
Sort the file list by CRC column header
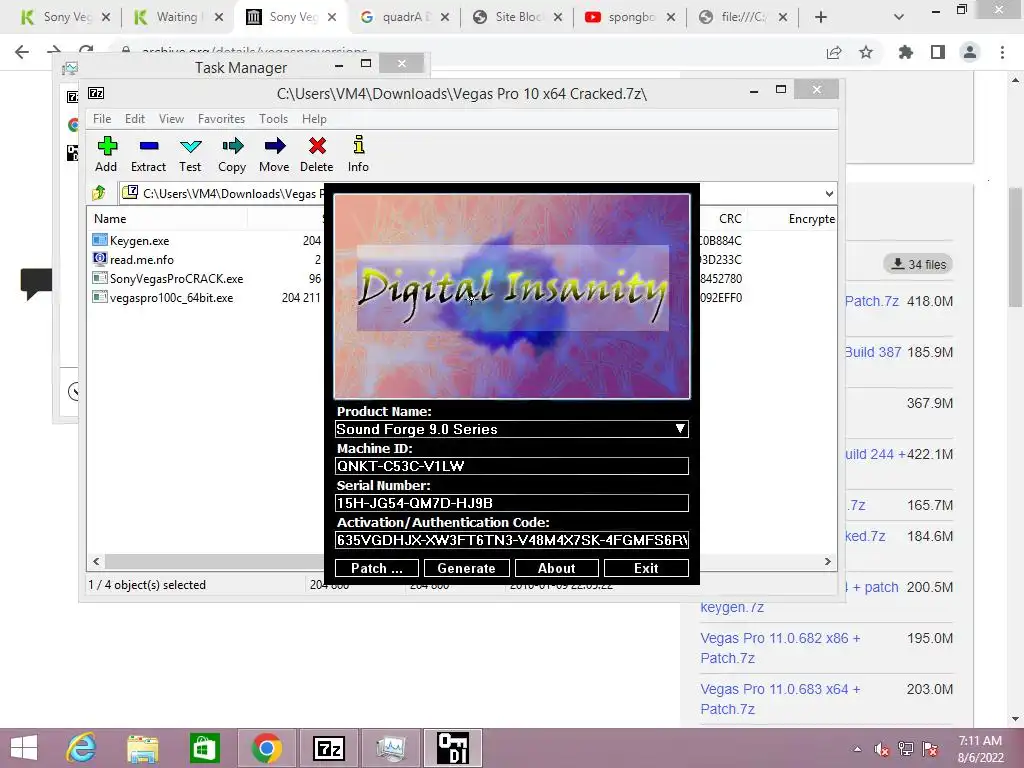point(729,219)
